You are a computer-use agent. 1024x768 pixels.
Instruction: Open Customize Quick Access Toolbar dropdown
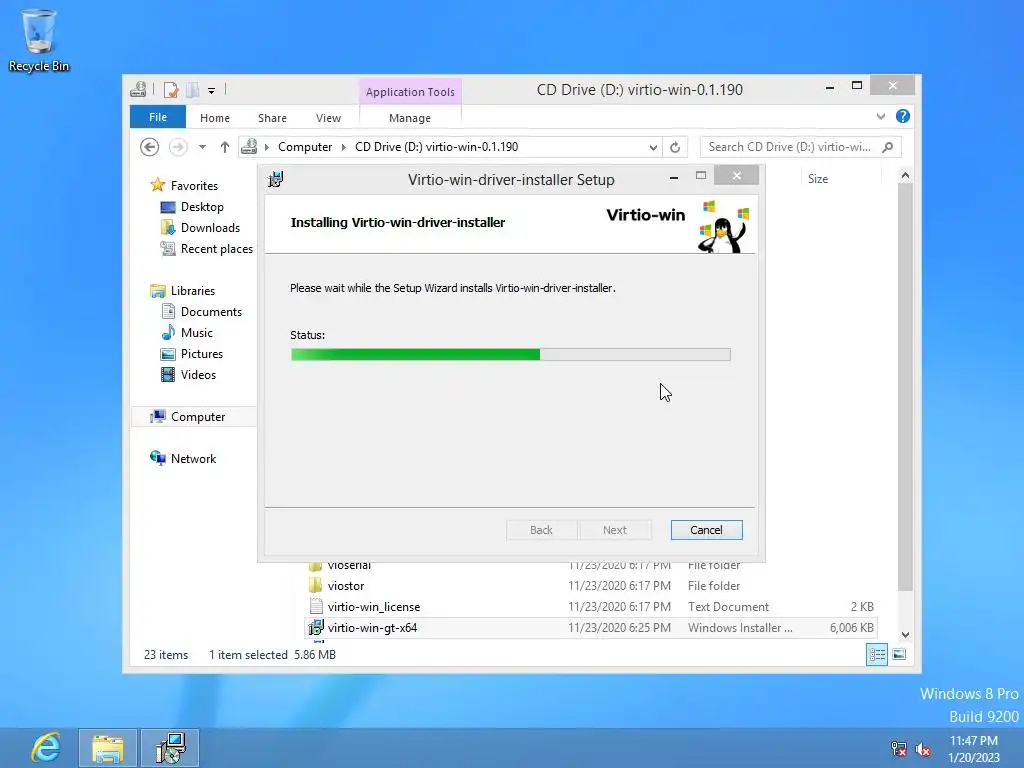coord(212,91)
